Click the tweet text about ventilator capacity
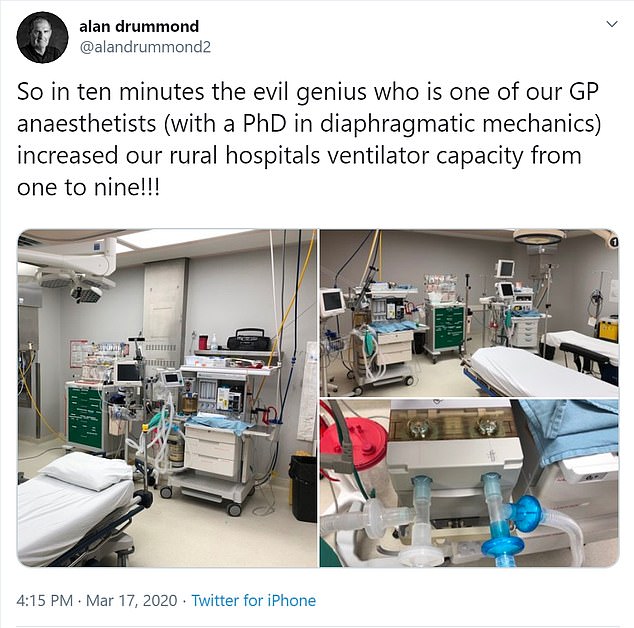The height and width of the screenshot is (628, 634). (x=308, y=140)
